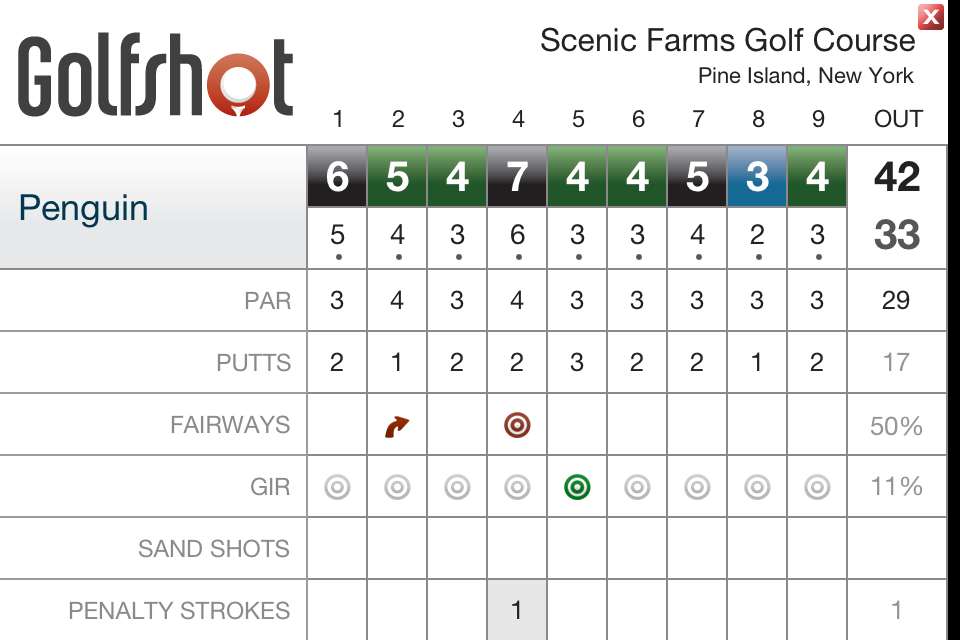
Task: Select the GIR icon on hole 6
Action: click(x=637, y=487)
